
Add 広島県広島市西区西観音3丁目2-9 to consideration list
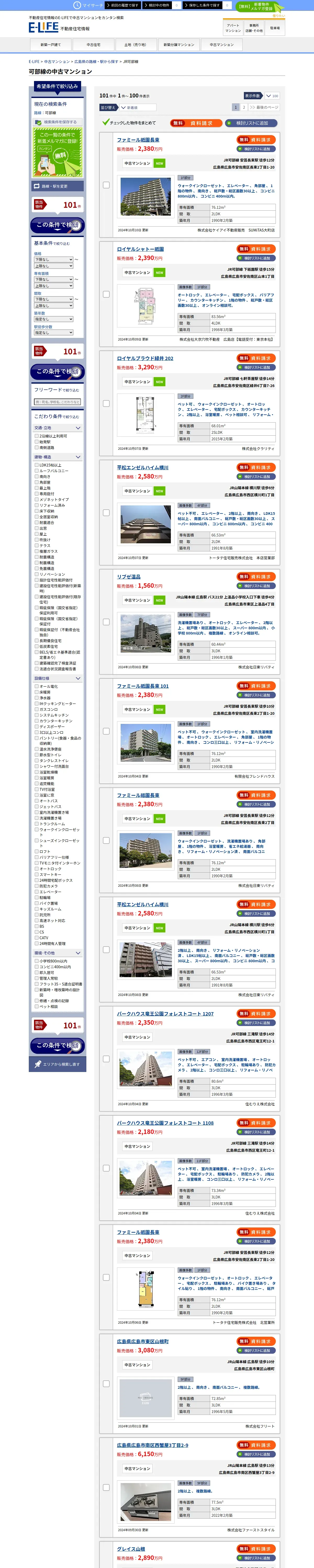[x=257, y=1454]
